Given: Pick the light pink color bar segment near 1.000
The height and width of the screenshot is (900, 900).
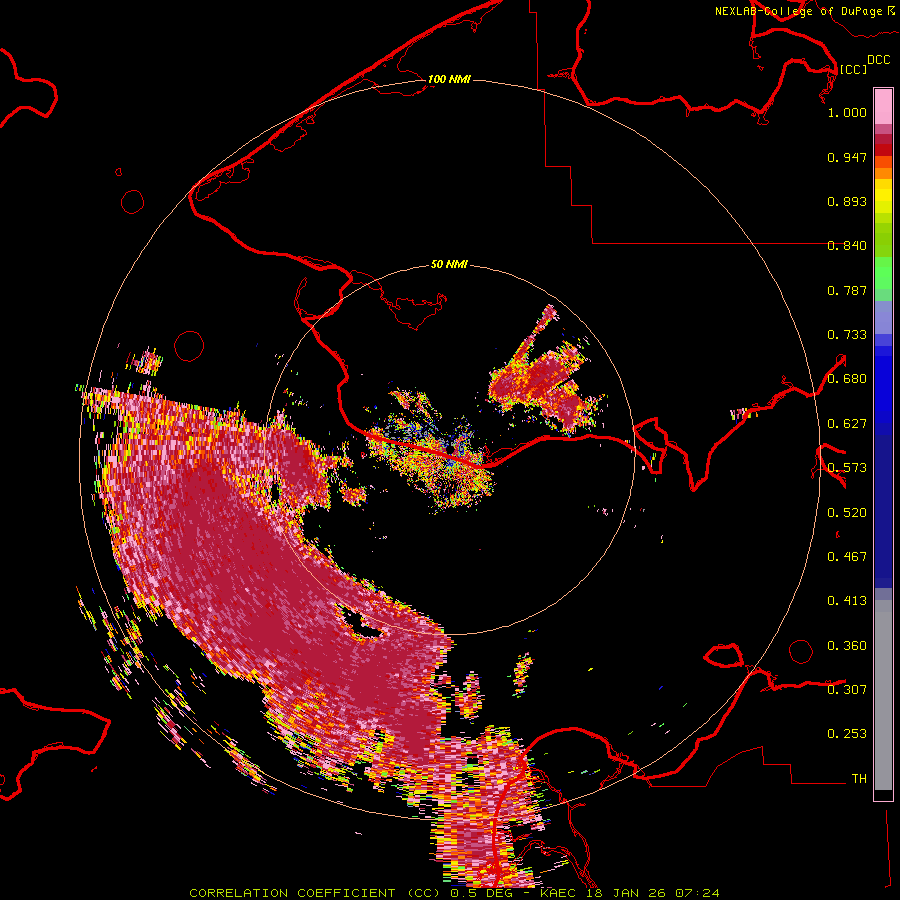Looking at the screenshot, I should tap(883, 107).
